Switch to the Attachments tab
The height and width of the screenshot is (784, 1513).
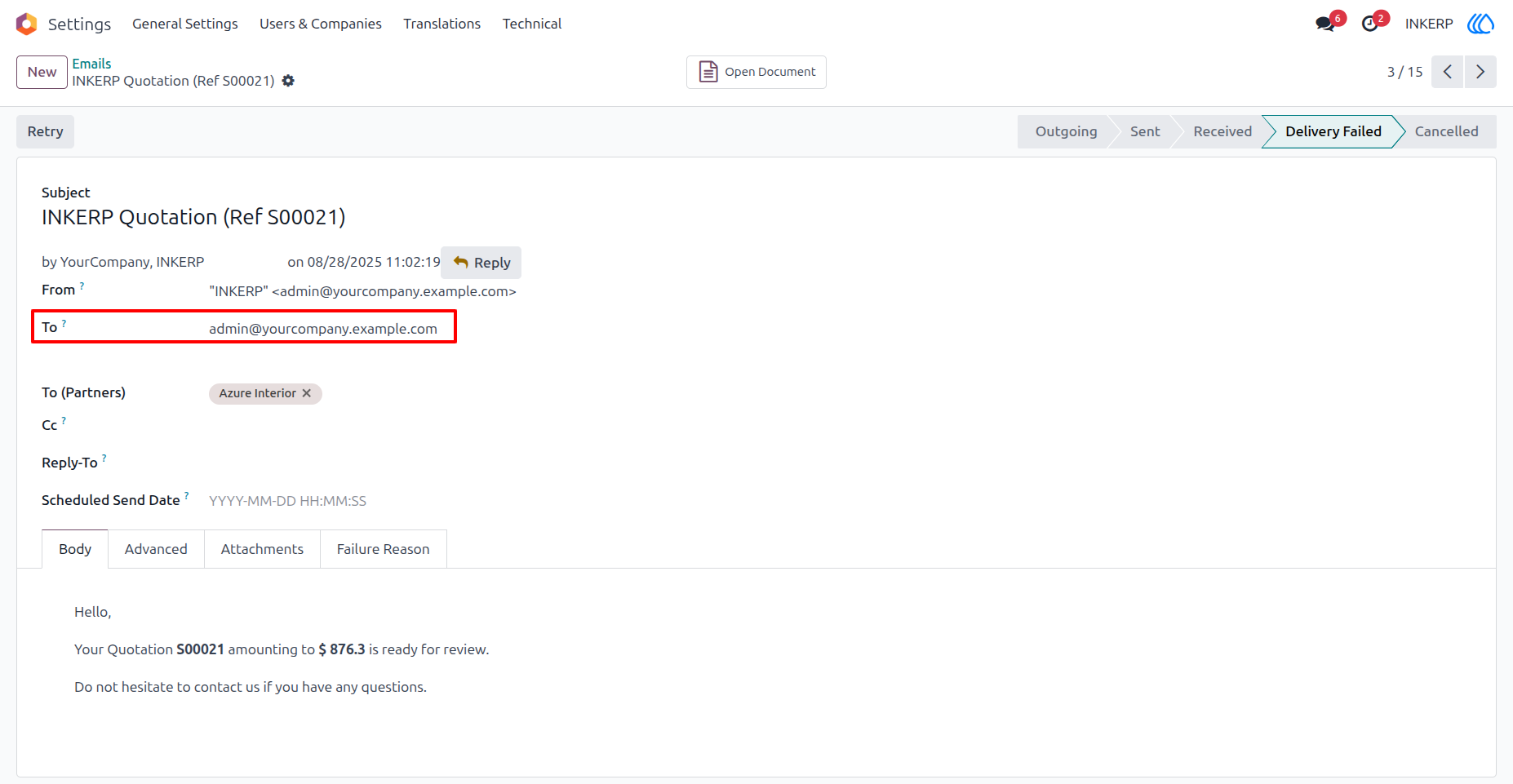click(262, 549)
